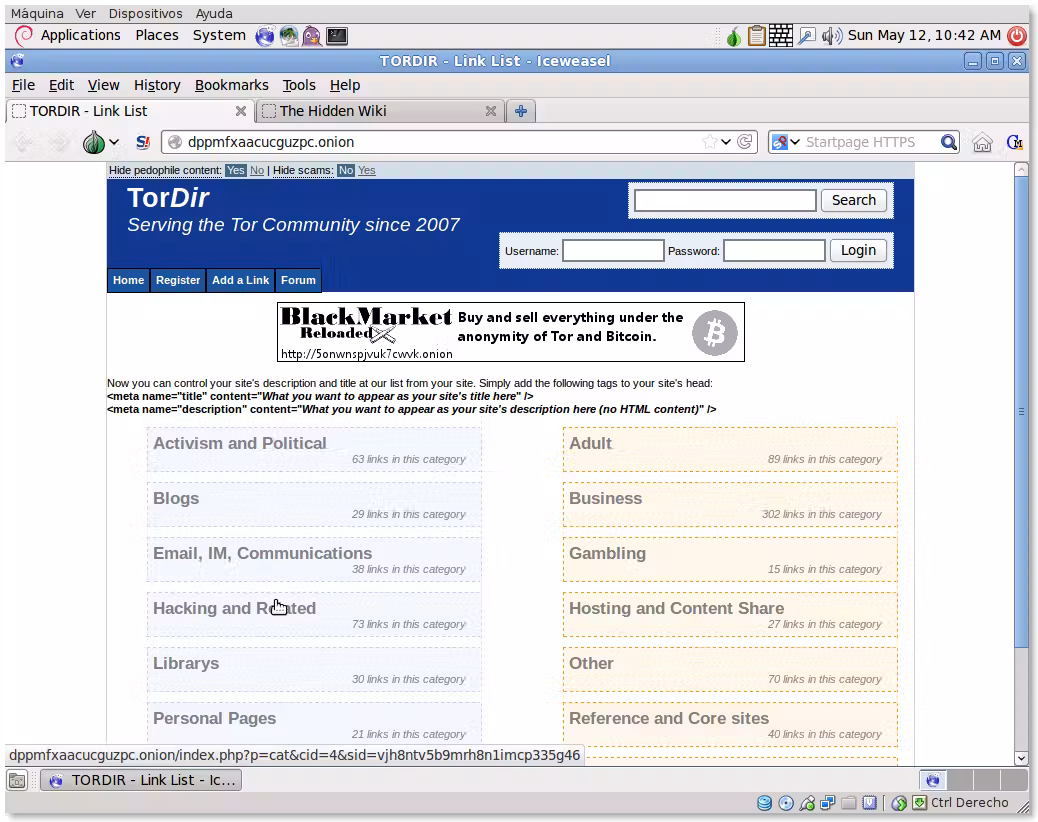Open the Register page link
Screen dimensions: 1038x822
point(177,280)
